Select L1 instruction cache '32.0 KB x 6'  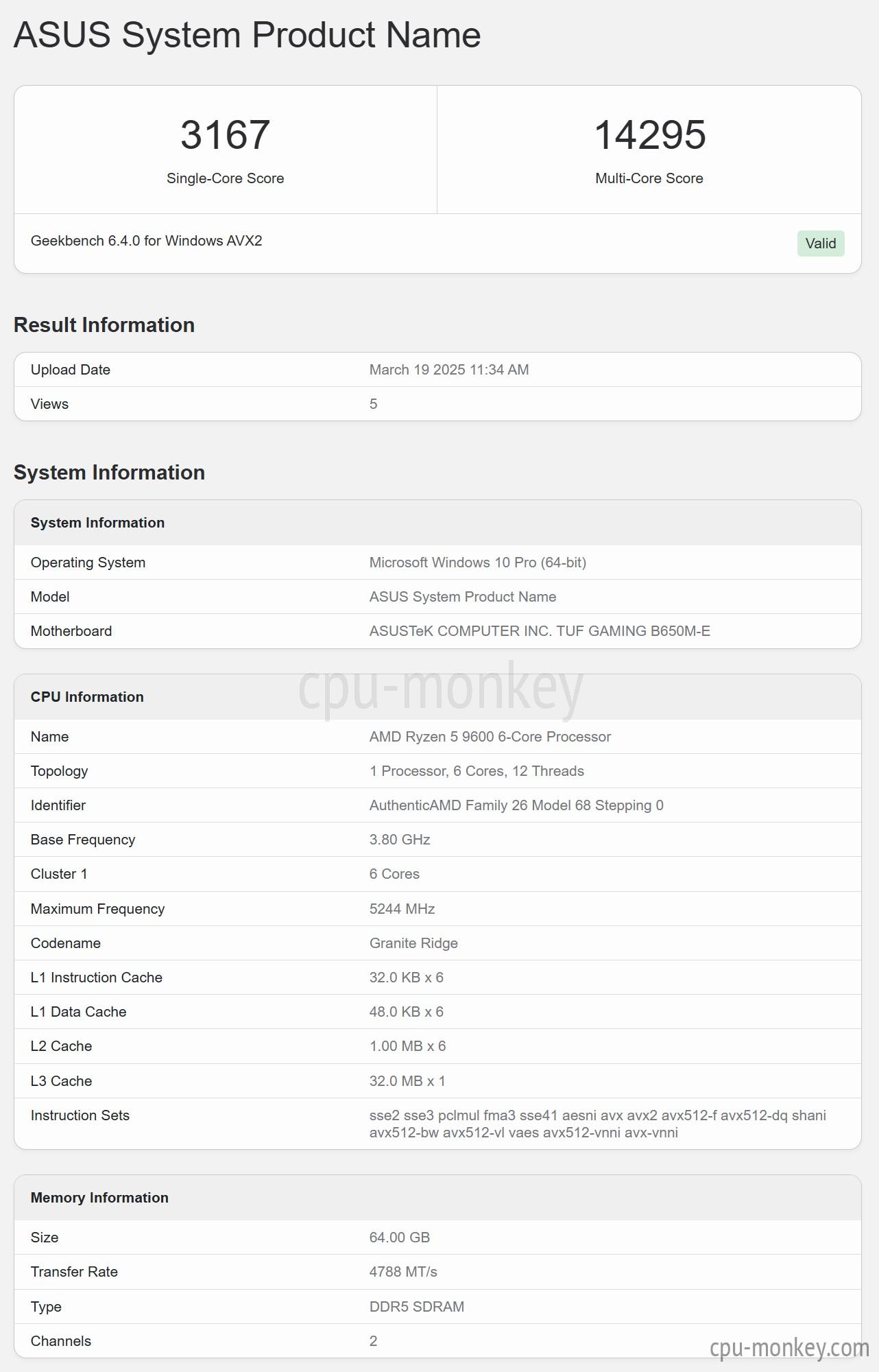tap(407, 978)
